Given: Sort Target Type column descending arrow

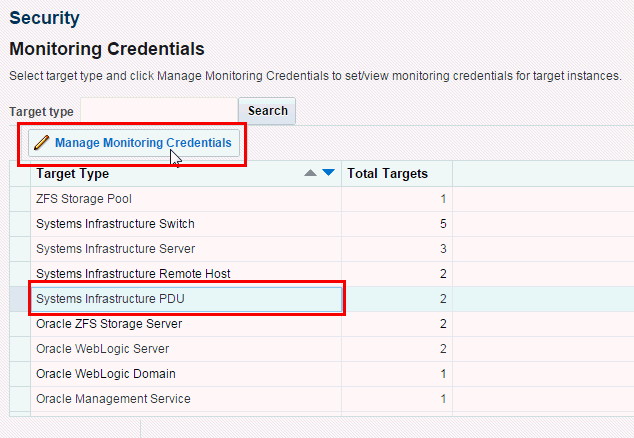Looking at the screenshot, I should 328,174.
